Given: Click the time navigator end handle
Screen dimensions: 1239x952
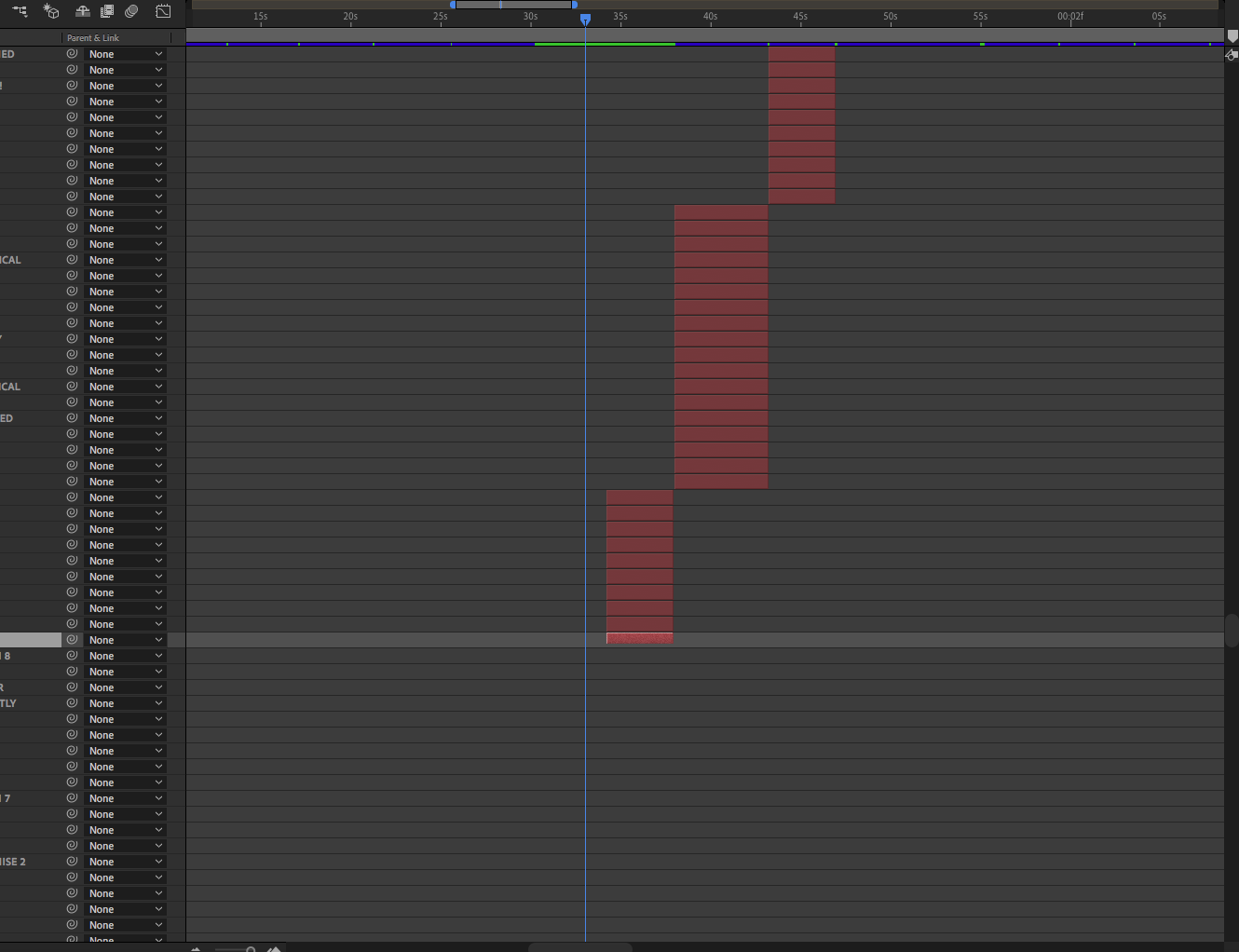Looking at the screenshot, I should point(574,5).
